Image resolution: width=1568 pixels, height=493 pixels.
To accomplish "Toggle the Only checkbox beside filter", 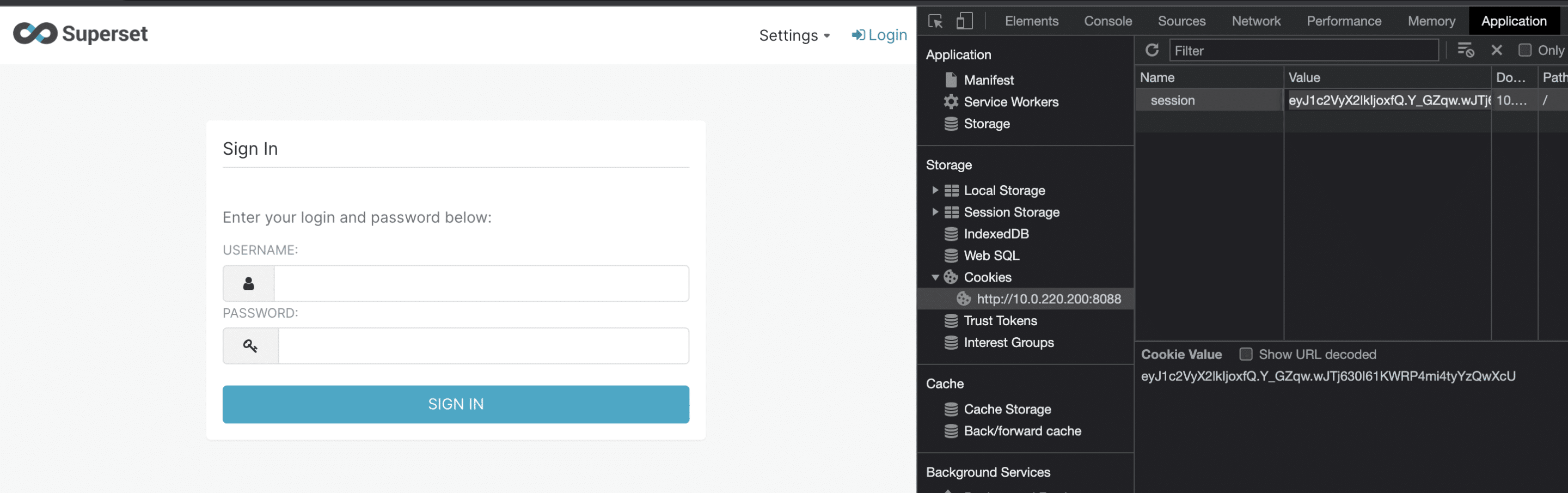I will point(1524,50).
